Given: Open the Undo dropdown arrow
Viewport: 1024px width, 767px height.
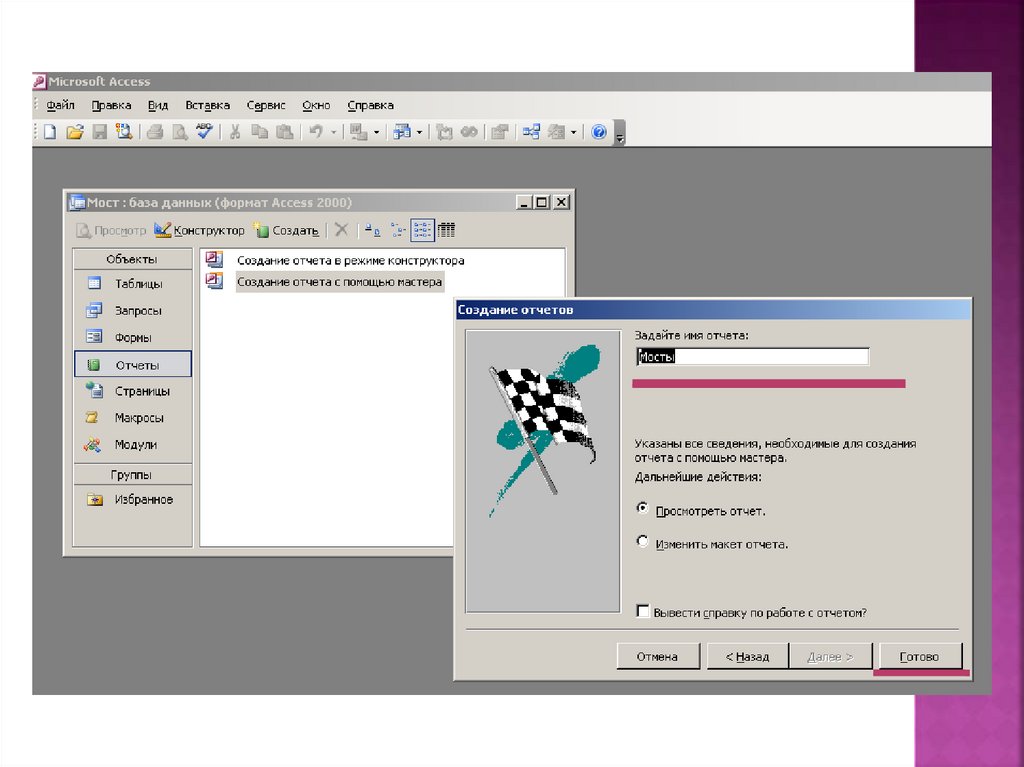Looking at the screenshot, I should coord(333,133).
